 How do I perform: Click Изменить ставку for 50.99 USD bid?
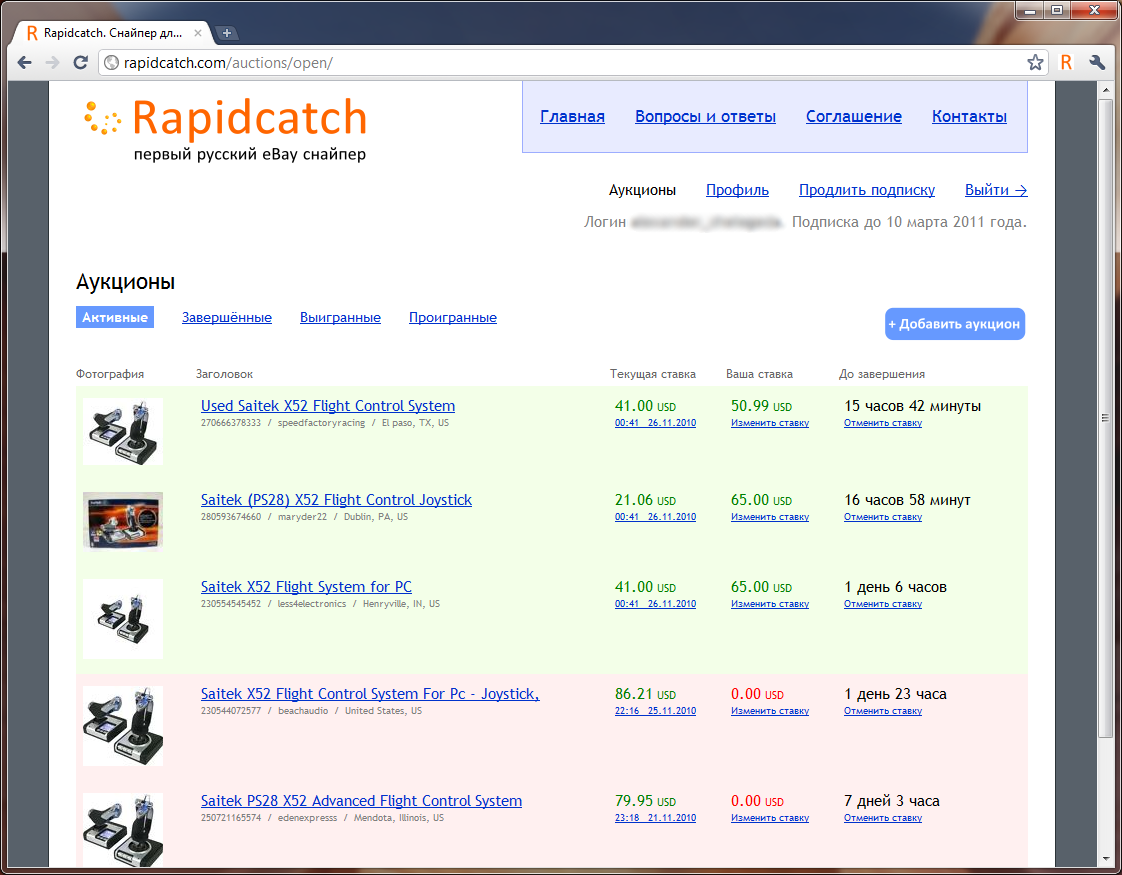click(x=770, y=423)
